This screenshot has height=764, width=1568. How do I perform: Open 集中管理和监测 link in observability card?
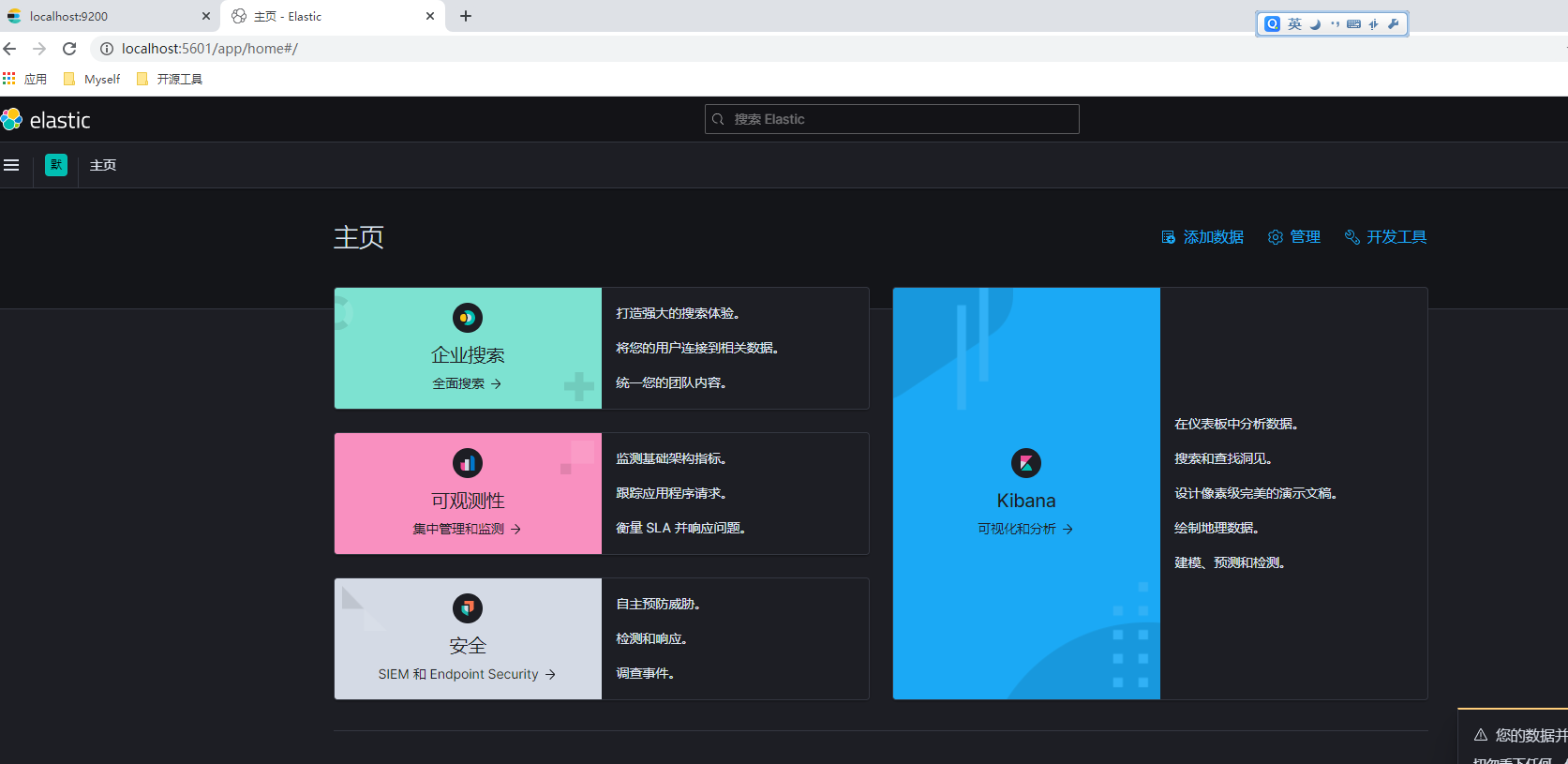tap(468, 529)
